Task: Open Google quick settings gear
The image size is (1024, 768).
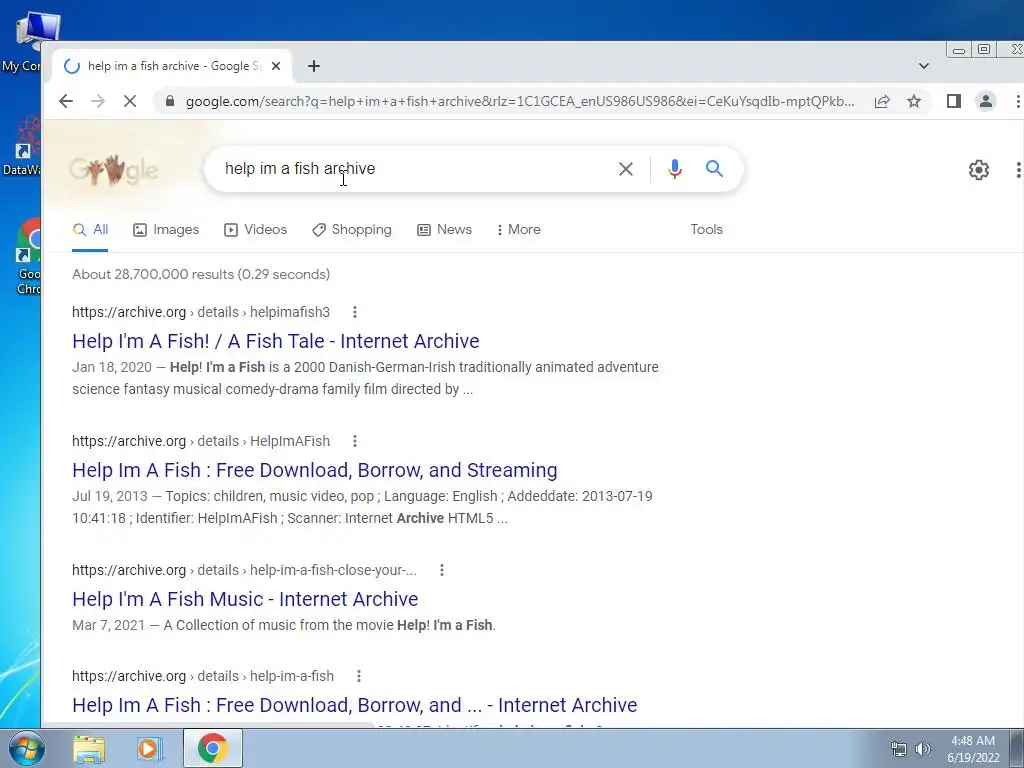Action: tap(978, 170)
